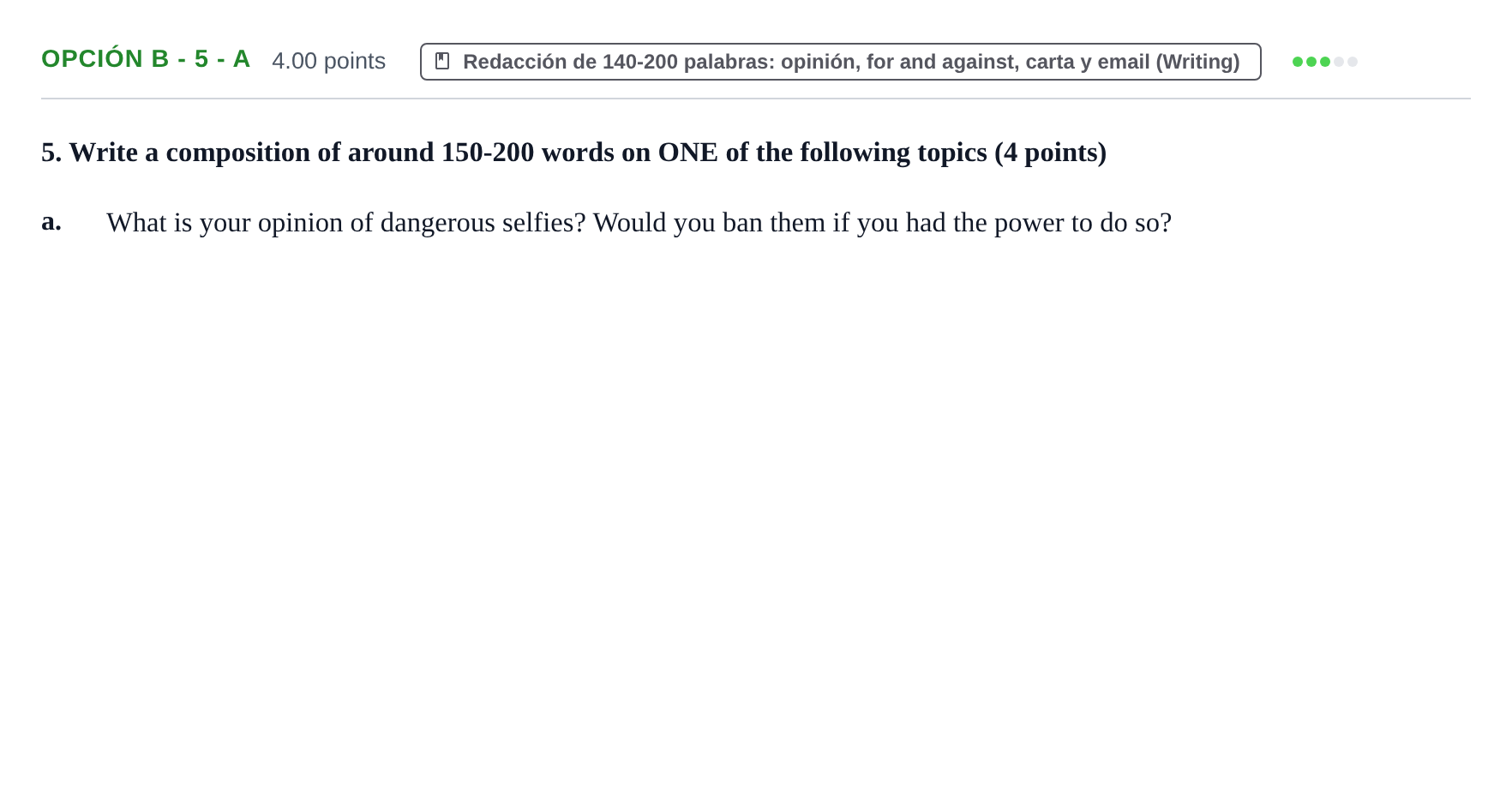Click the bold 'a.' item label
This screenshot has width=1512, height=797.
(x=51, y=221)
